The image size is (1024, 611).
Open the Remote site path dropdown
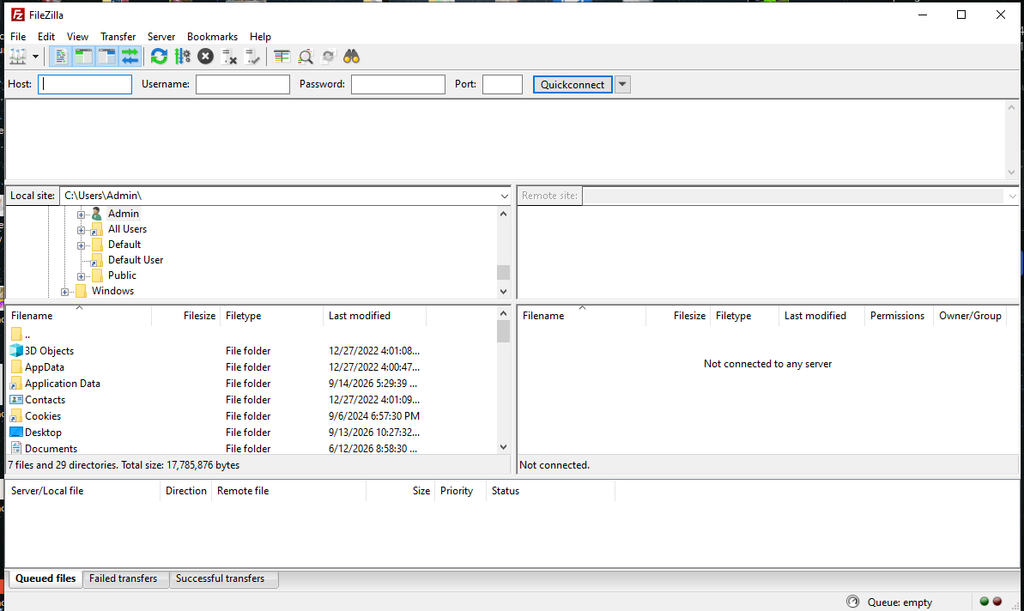pos(1012,196)
